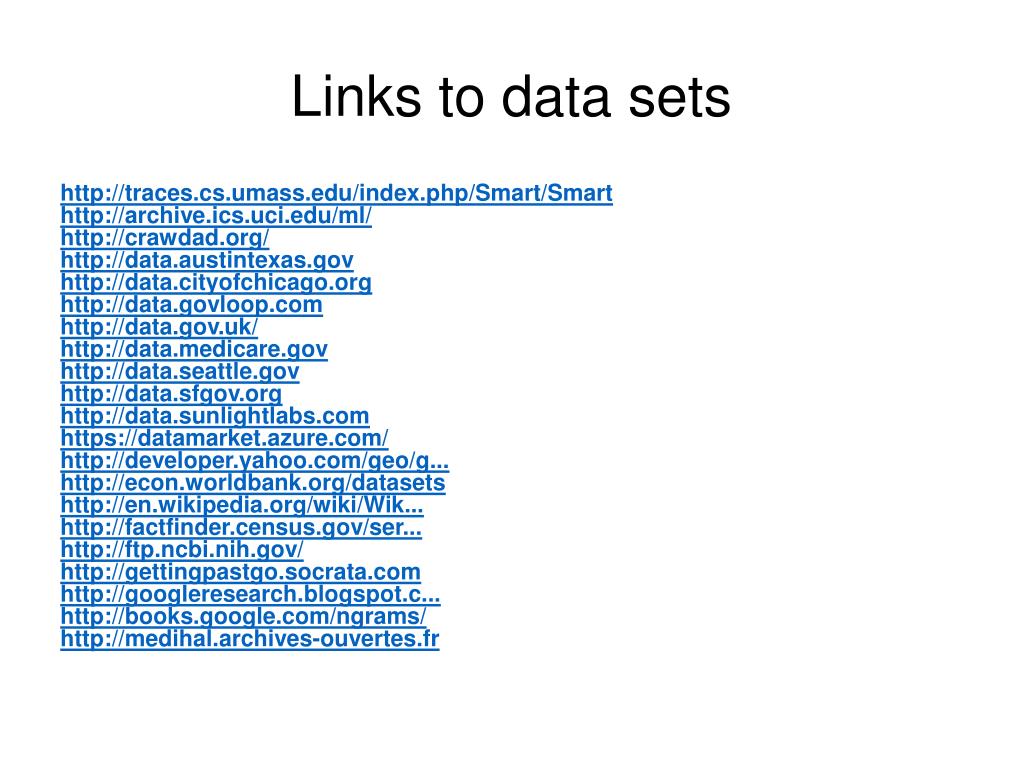Follow the data.cityofchicago.org link

click(216, 282)
